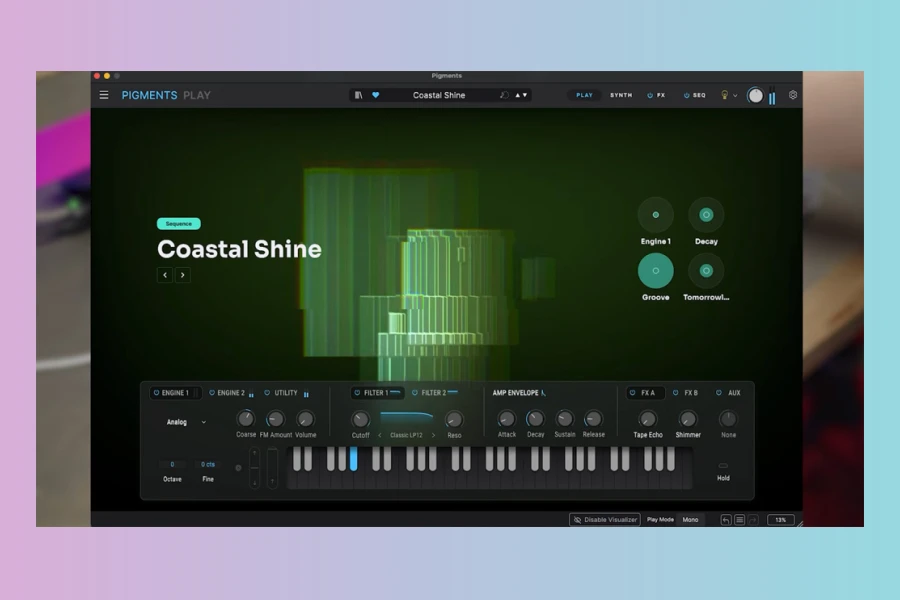900x600 pixels.
Task: Open the preset library browser icon
Action: 358,95
